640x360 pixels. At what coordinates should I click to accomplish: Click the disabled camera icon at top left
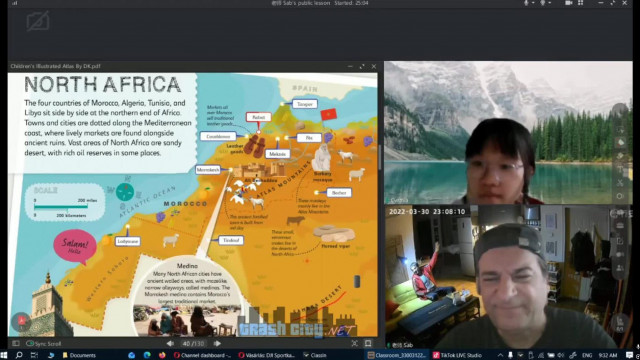[38, 21]
